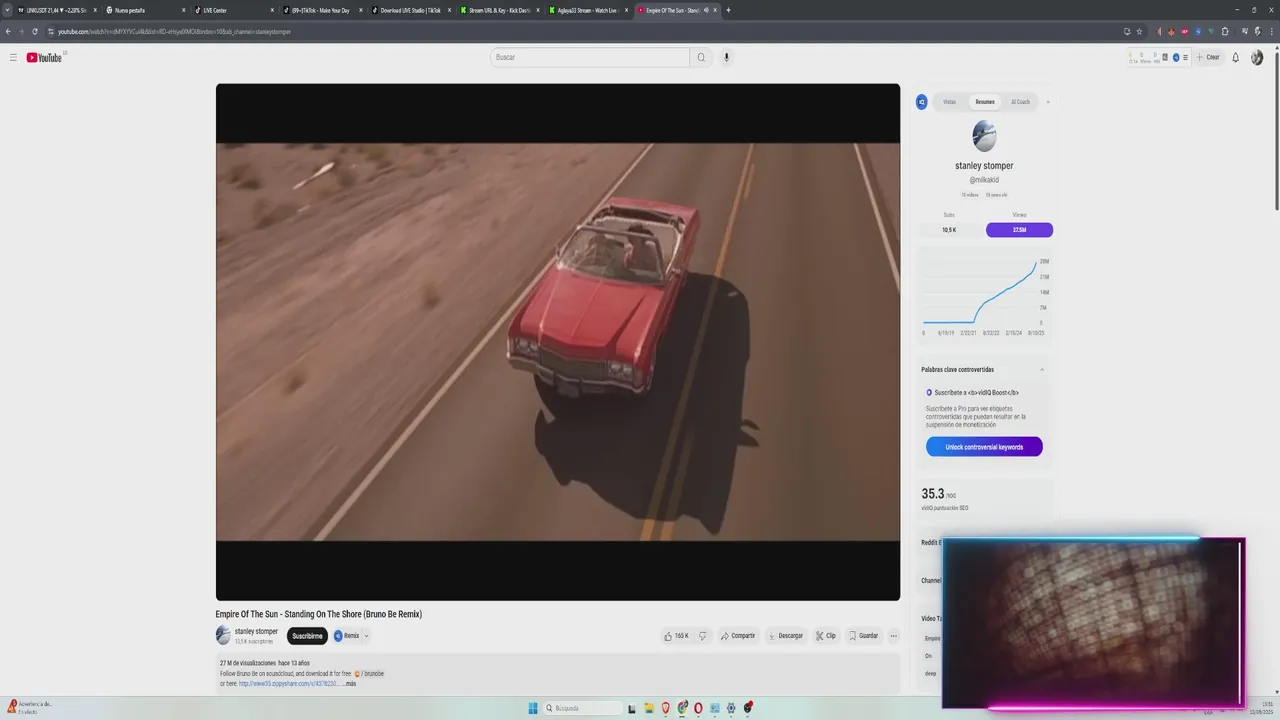
Task: Open File Explorer from taskbar
Action: tap(648, 708)
